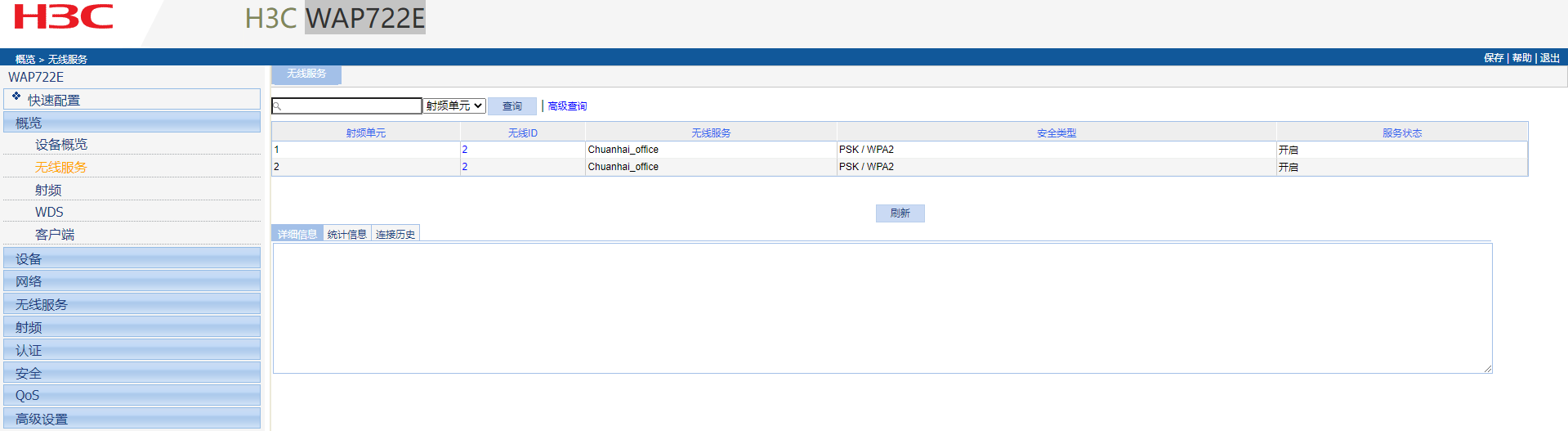Select the orange 无线服务 sidebar item

(x=61, y=167)
